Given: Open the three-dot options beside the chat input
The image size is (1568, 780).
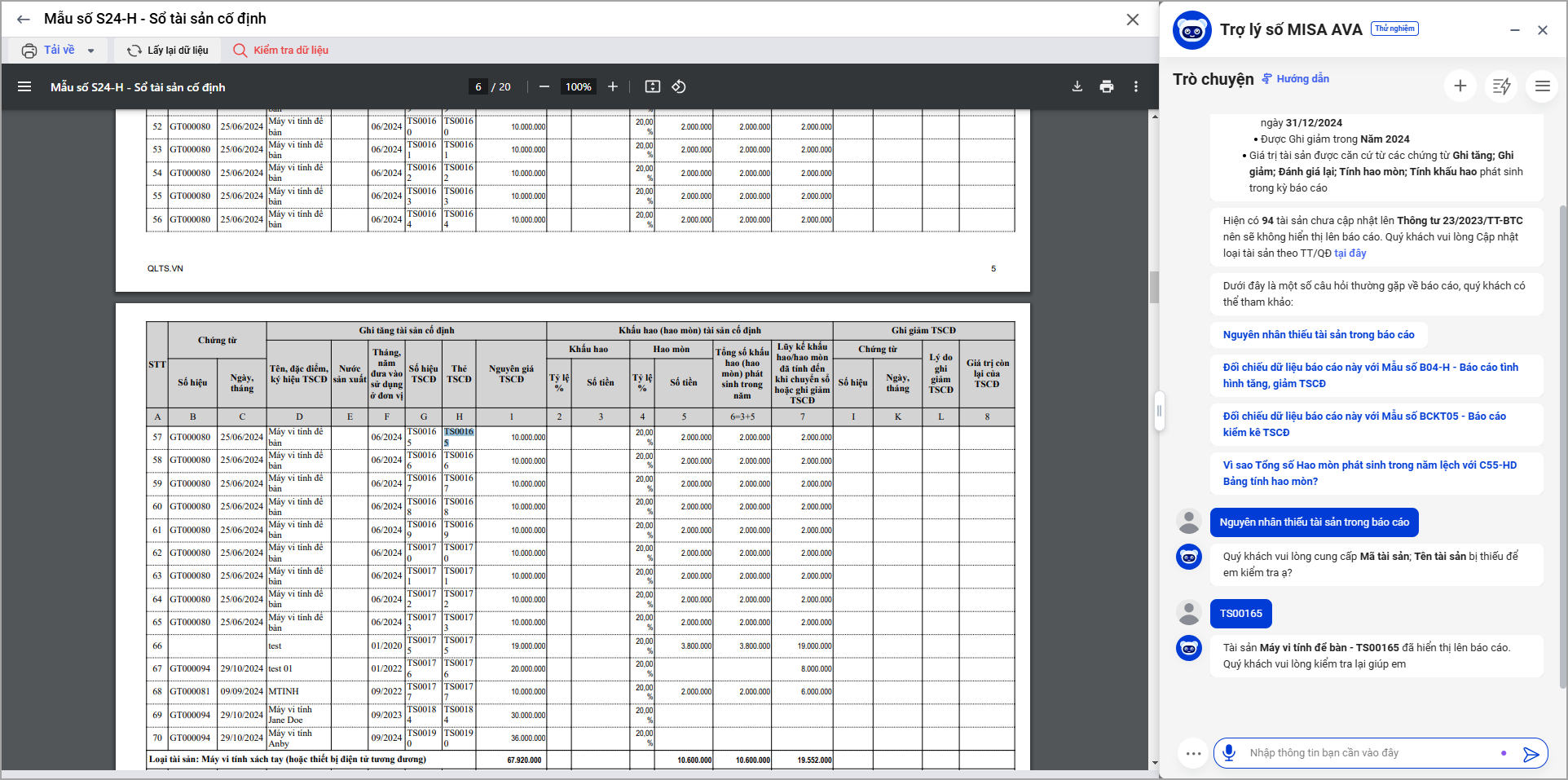Looking at the screenshot, I should pyautogui.click(x=1193, y=753).
